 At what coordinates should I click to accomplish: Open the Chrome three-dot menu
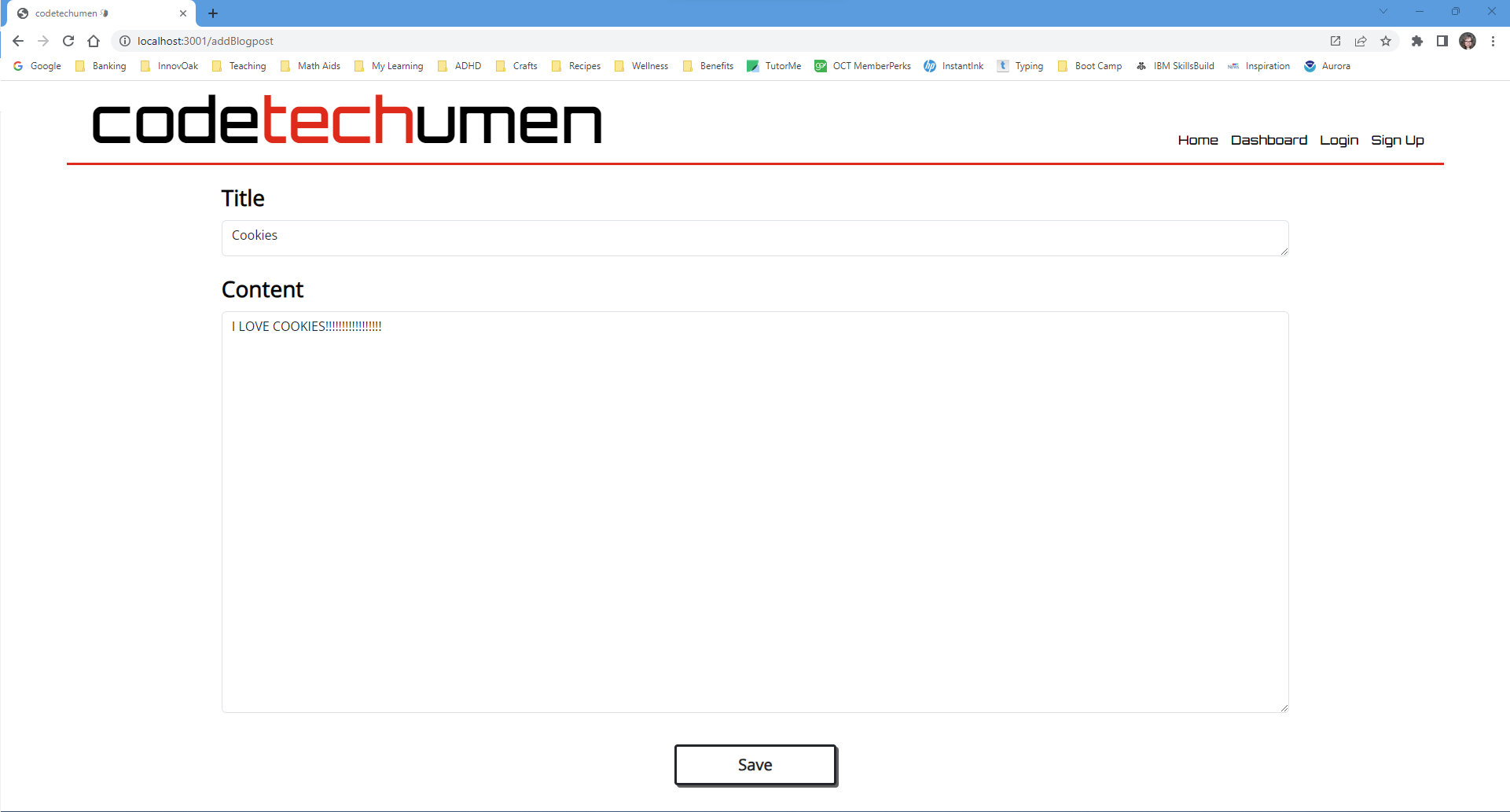(1493, 41)
